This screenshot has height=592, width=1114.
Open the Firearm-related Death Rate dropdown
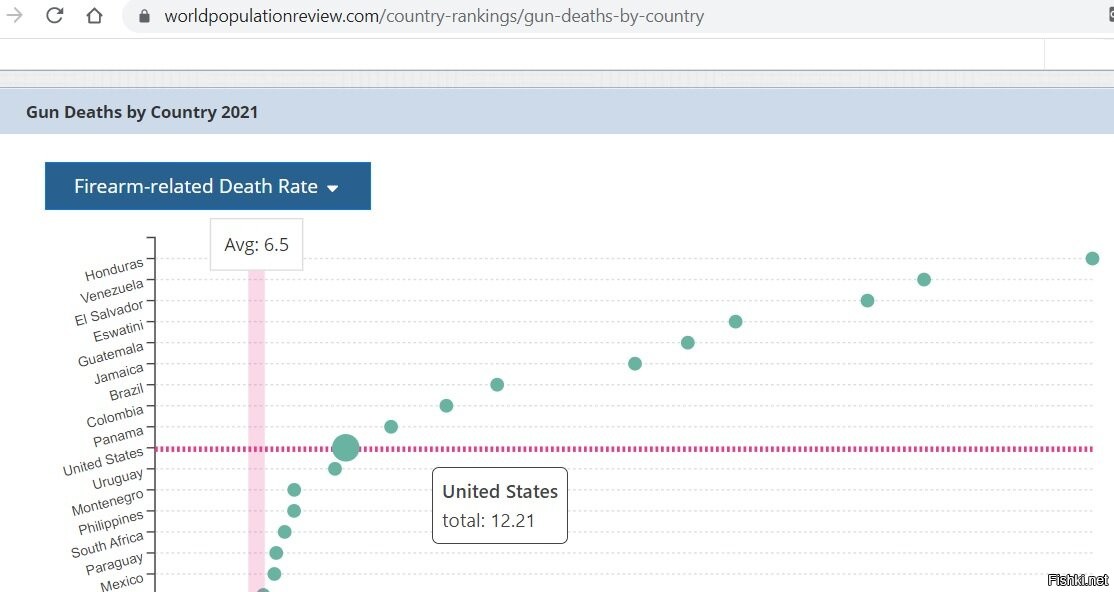(207, 186)
